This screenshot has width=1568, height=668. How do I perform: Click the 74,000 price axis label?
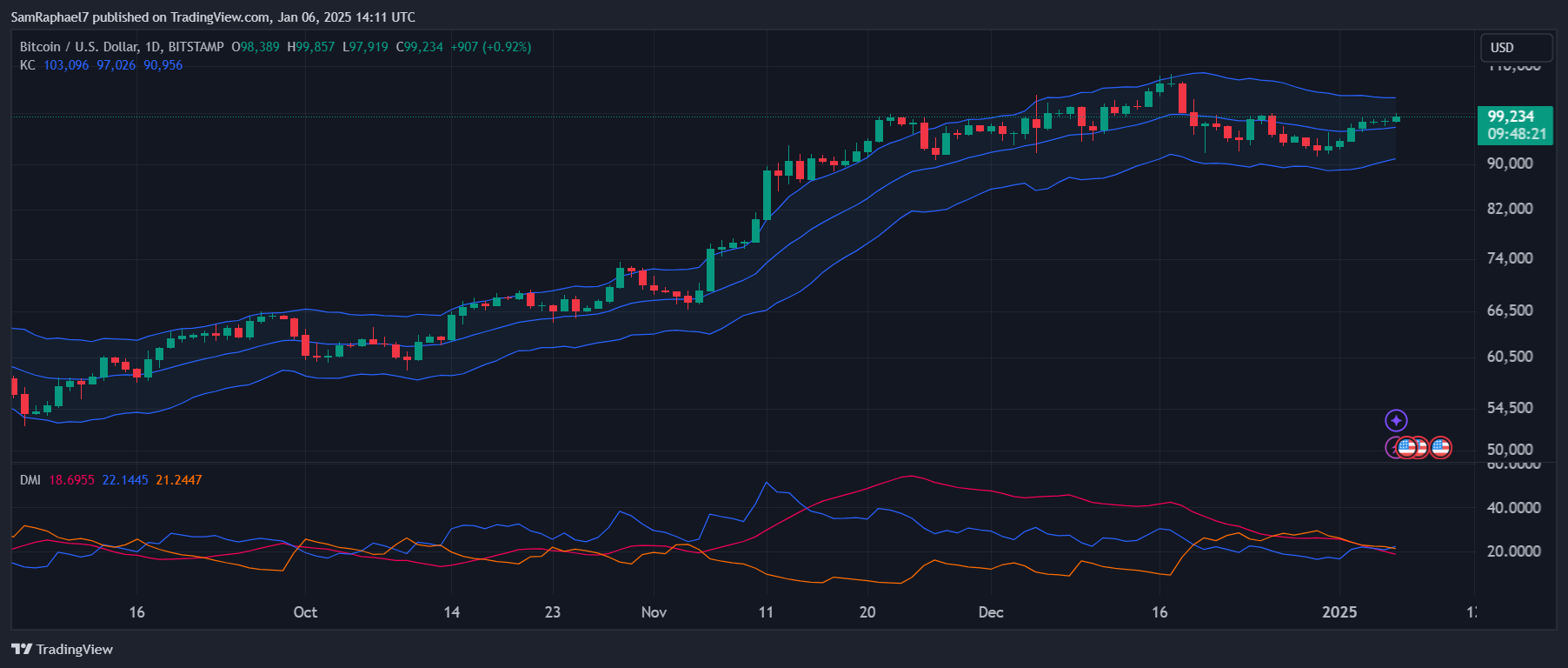(1510, 258)
